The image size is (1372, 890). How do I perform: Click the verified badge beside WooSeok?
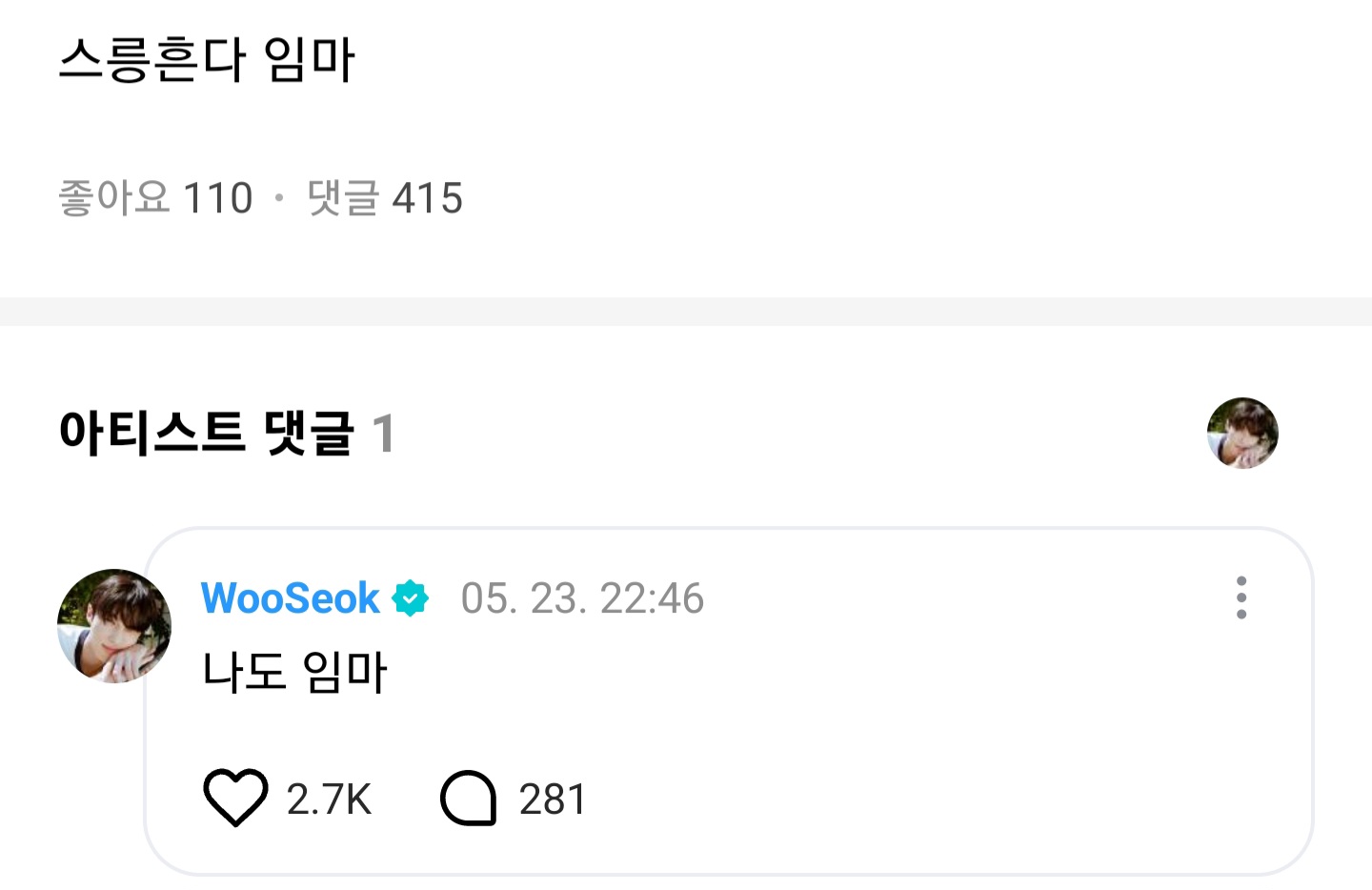click(411, 598)
